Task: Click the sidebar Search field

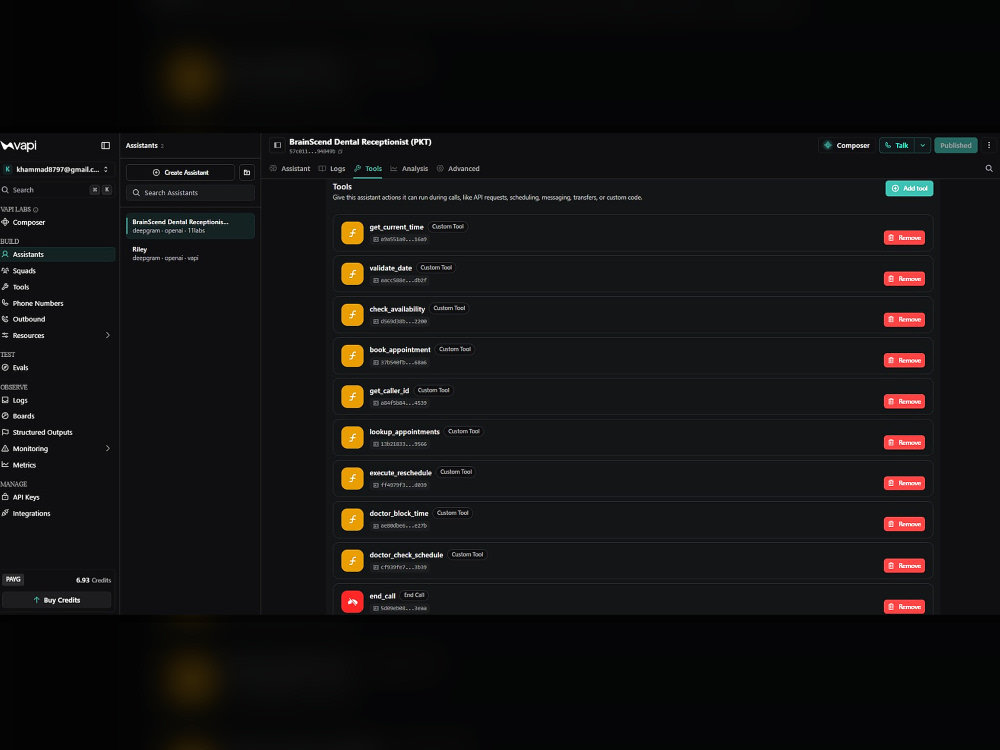Action: point(57,190)
